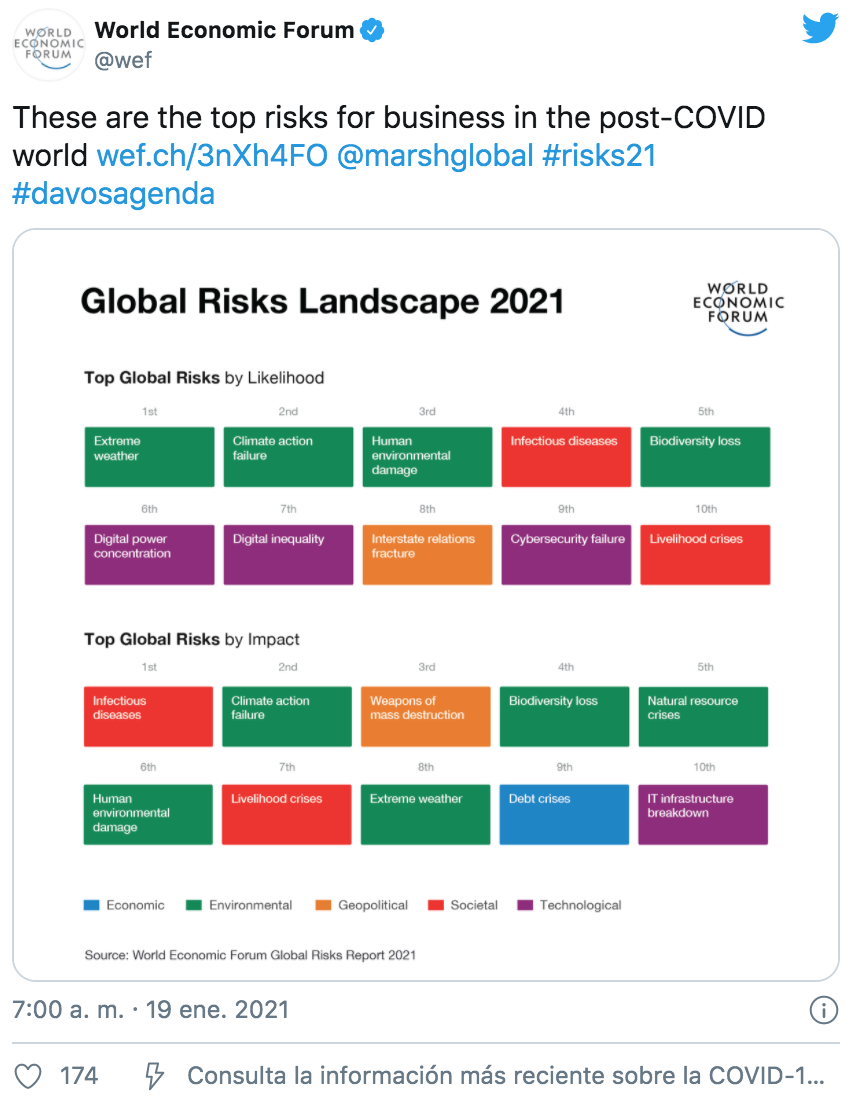Viewport: 852px width, 1104px height.
Task: Click the lightning bolt icon beside COVID info
Action: click(x=154, y=1077)
